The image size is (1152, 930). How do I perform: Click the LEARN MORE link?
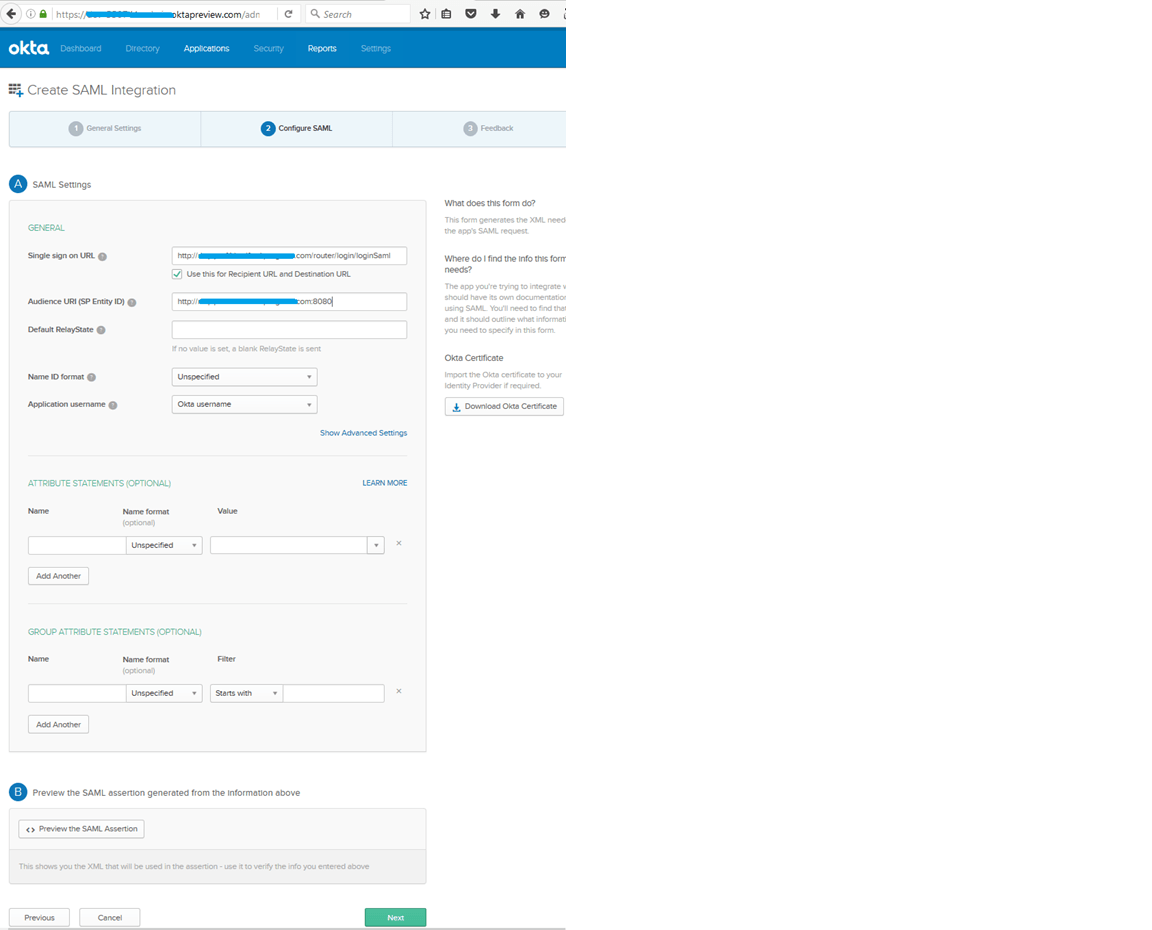tap(384, 483)
